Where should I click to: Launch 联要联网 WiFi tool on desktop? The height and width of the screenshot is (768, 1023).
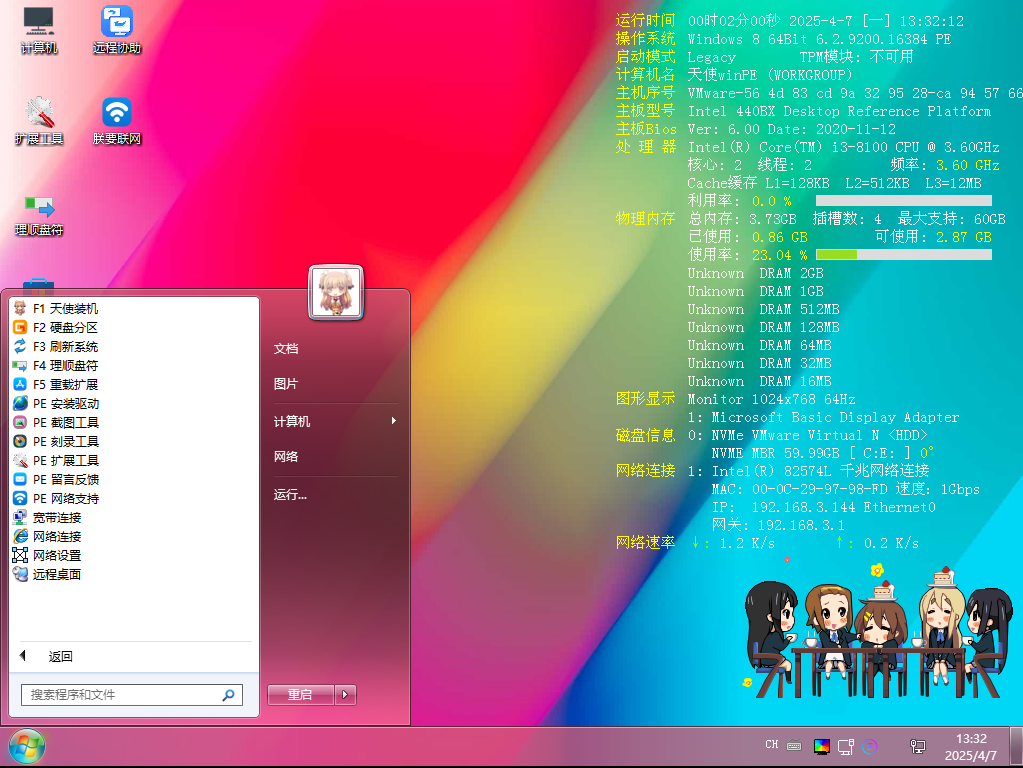point(115,112)
